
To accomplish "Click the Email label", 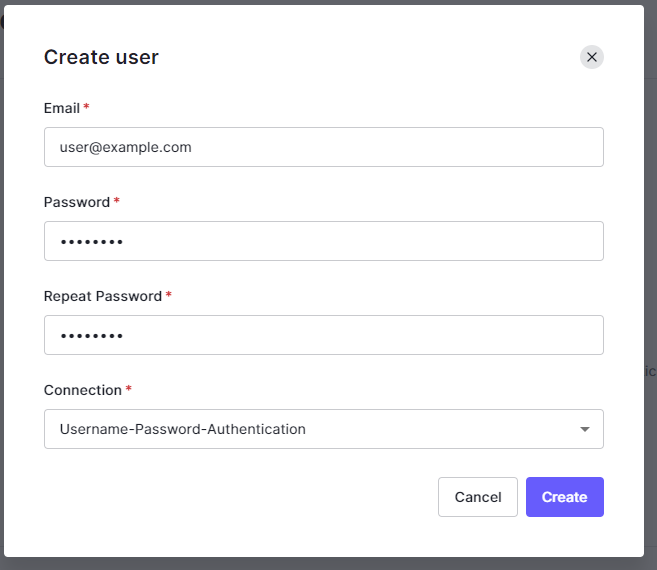I will (61, 108).
